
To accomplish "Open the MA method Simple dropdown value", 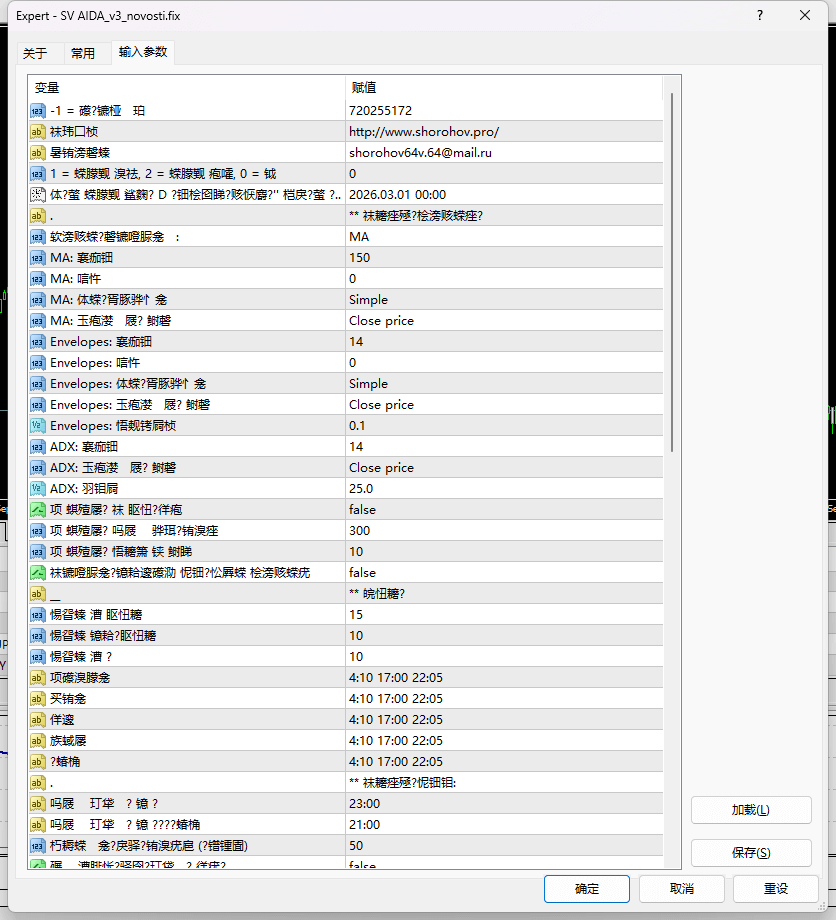I will tap(505, 300).
